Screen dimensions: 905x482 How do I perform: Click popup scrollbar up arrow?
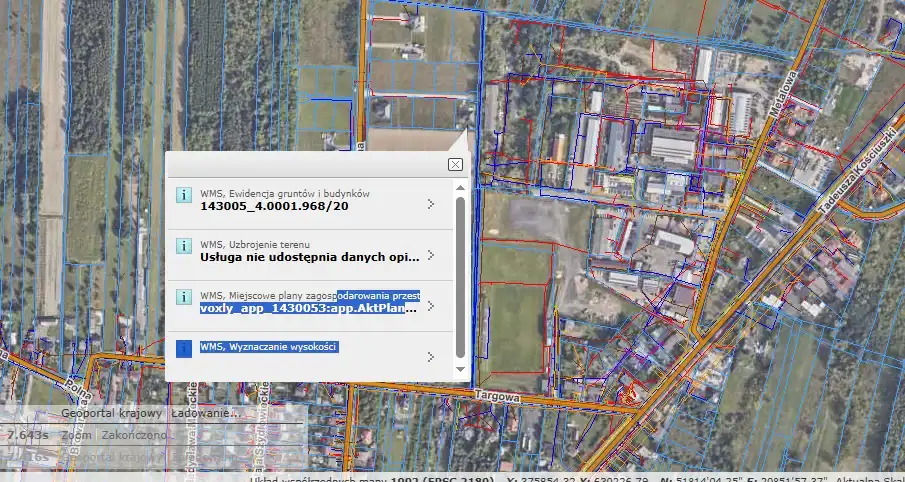coord(460,187)
